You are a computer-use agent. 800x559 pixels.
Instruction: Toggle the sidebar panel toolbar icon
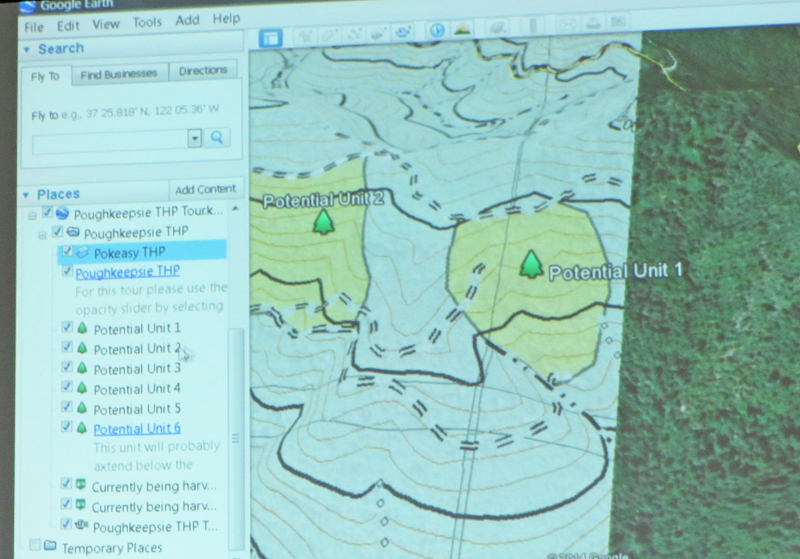270,38
